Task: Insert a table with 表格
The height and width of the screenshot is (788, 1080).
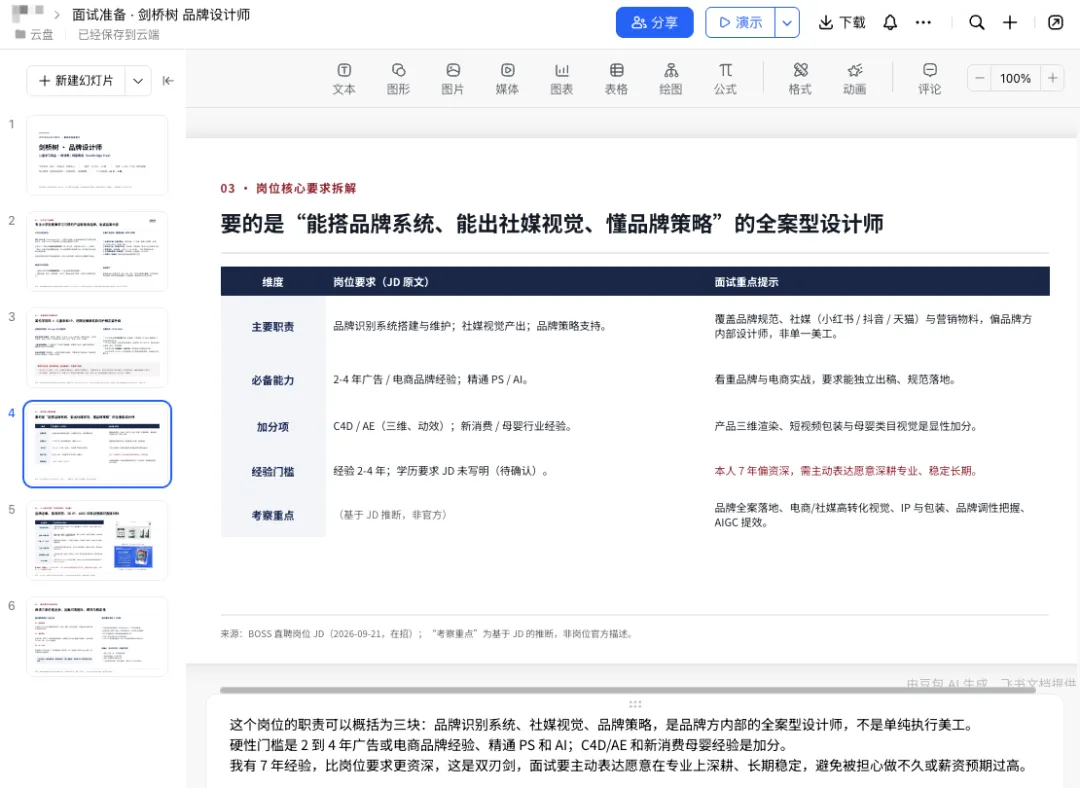Action: click(616, 79)
